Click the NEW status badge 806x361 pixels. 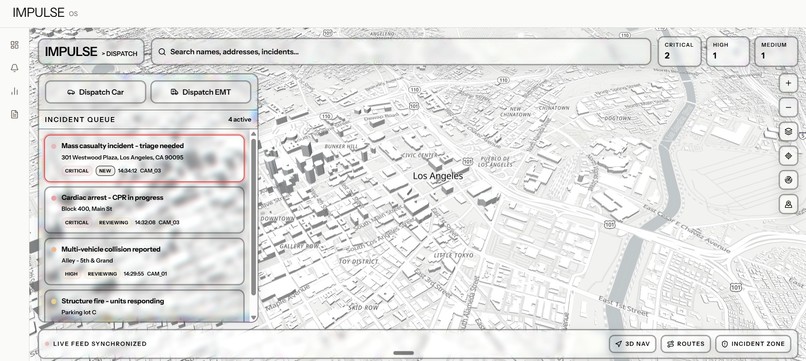[105, 171]
